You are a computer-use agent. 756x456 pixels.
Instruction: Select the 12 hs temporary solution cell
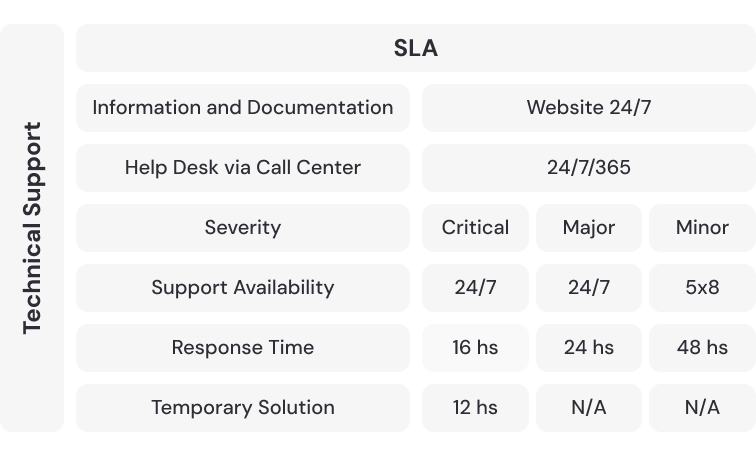(x=475, y=407)
